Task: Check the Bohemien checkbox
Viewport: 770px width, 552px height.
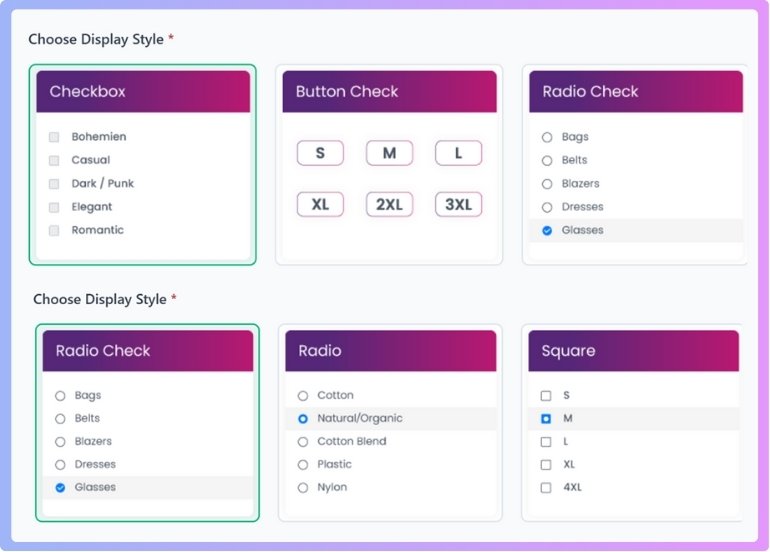Action: tap(54, 137)
